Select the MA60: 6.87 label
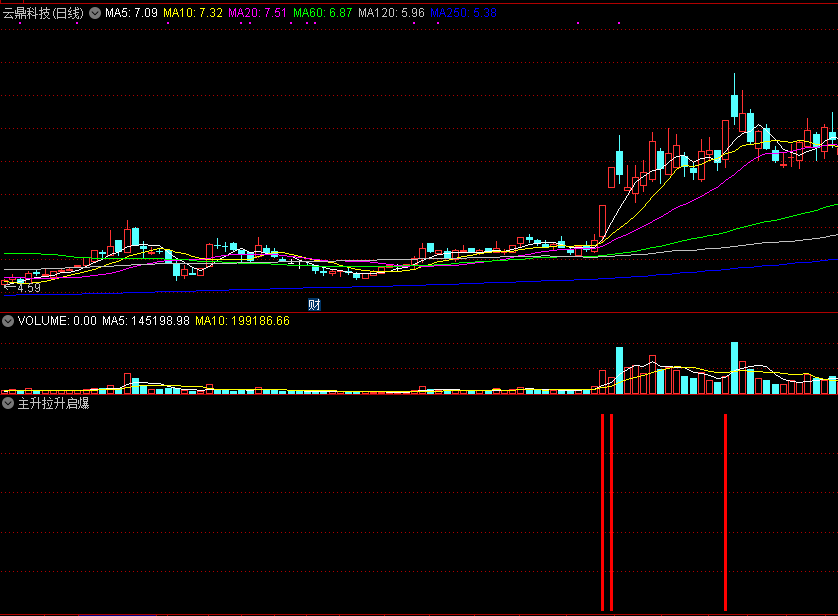Image resolution: width=838 pixels, height=616 pixels. [323, 13]
